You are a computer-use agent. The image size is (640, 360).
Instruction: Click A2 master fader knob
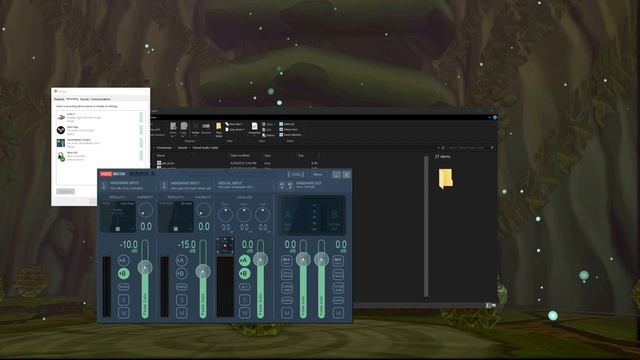[321, 259]
